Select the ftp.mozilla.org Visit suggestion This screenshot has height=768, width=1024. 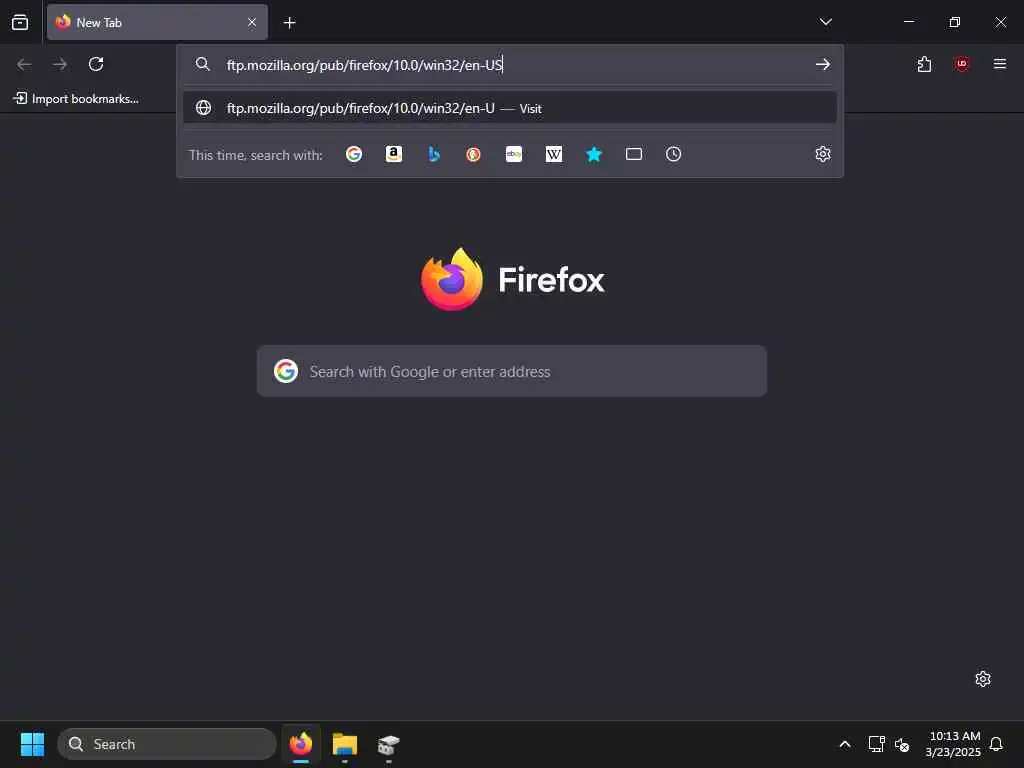pos(509,108)
